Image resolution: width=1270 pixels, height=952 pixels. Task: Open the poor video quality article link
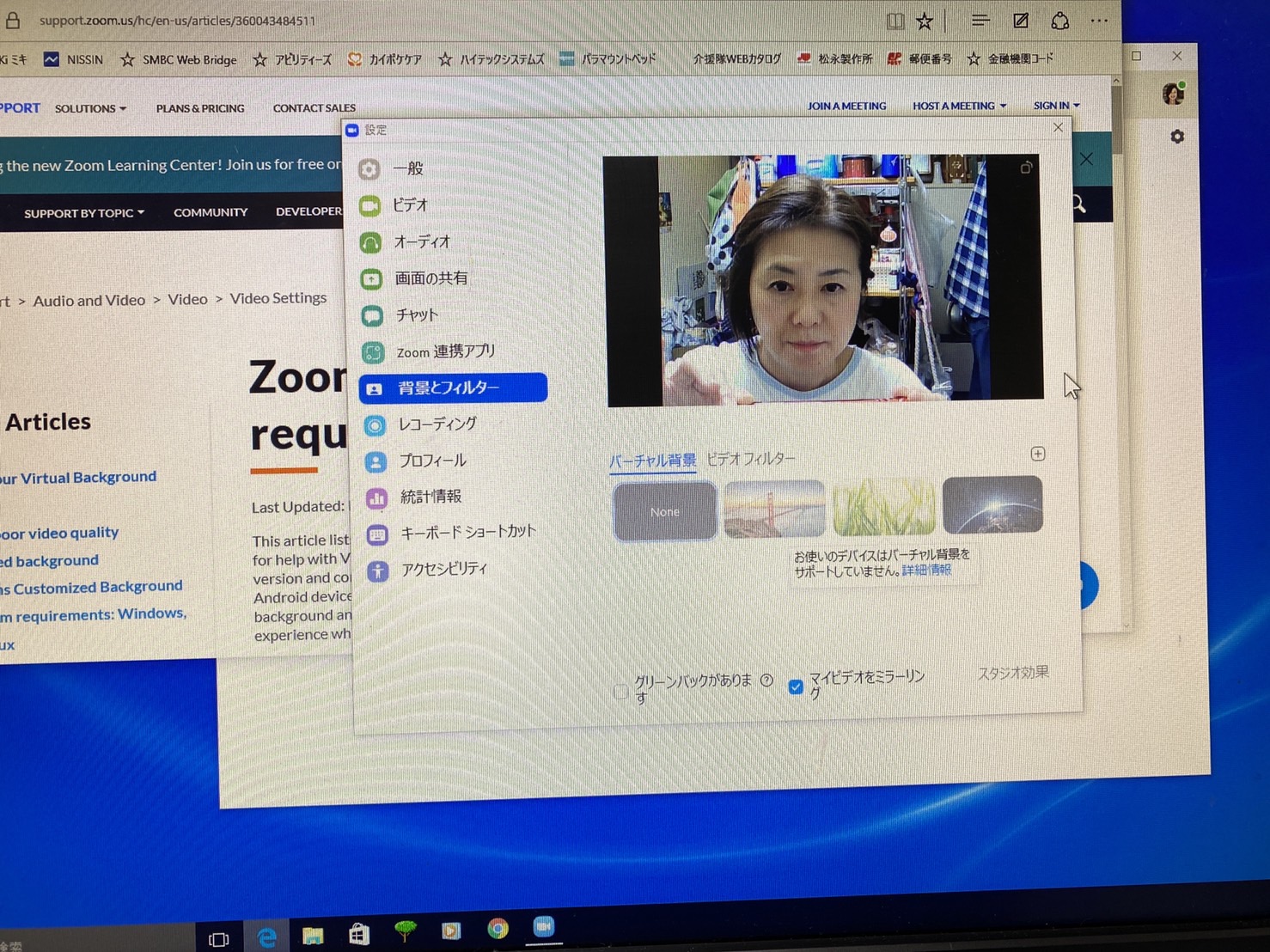(59, 534)
